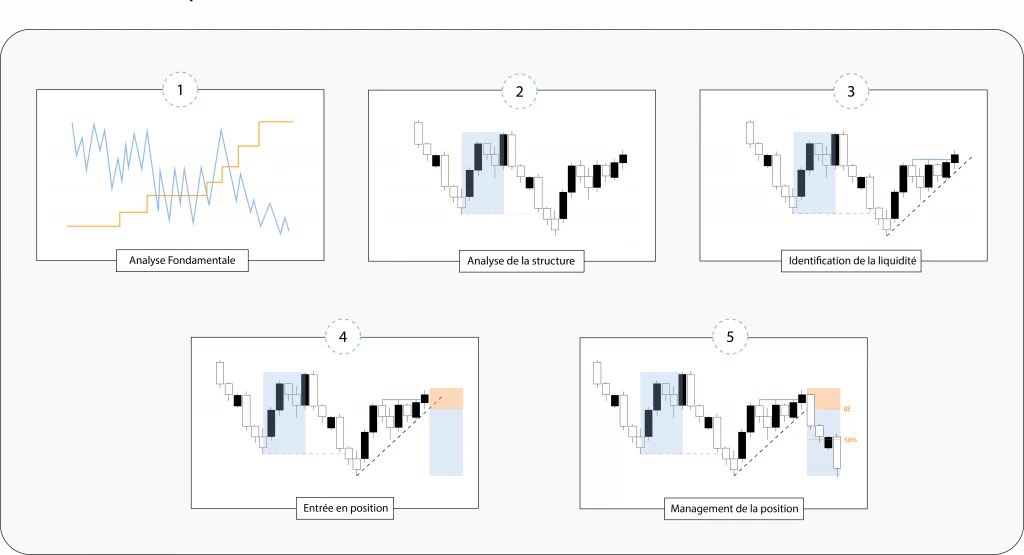Click the step 4 number badge
The height and width of the screenshot is (555, 1024).
point(343,337)
